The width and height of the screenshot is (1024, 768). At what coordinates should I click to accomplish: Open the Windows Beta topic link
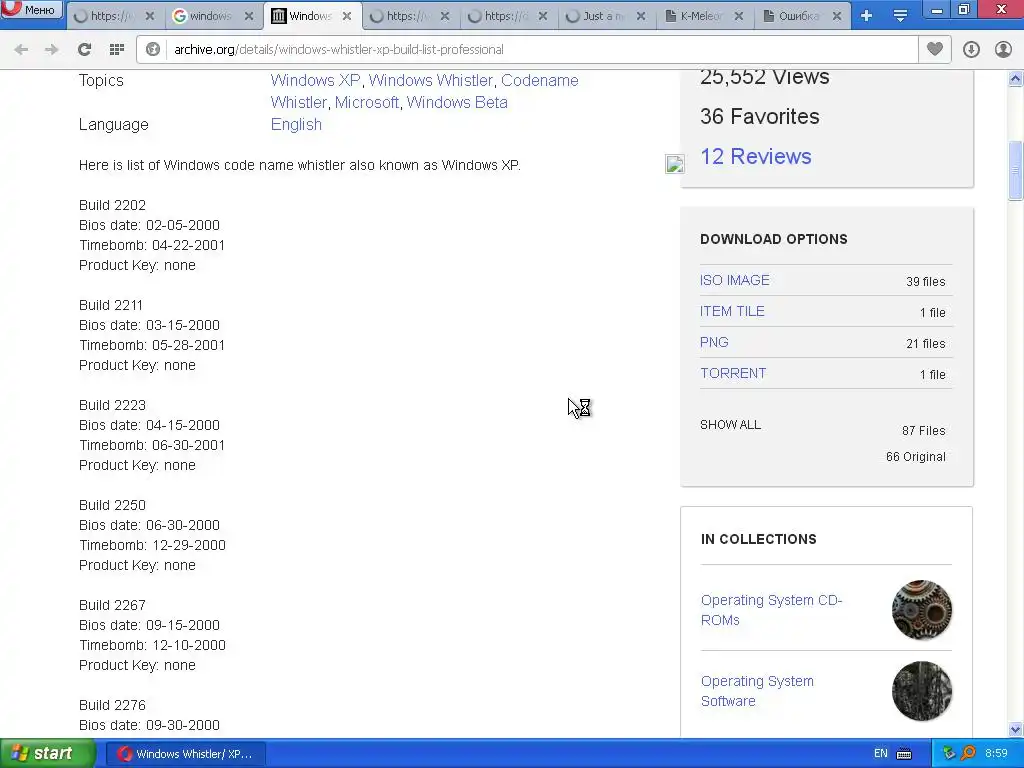click(457, 103)
